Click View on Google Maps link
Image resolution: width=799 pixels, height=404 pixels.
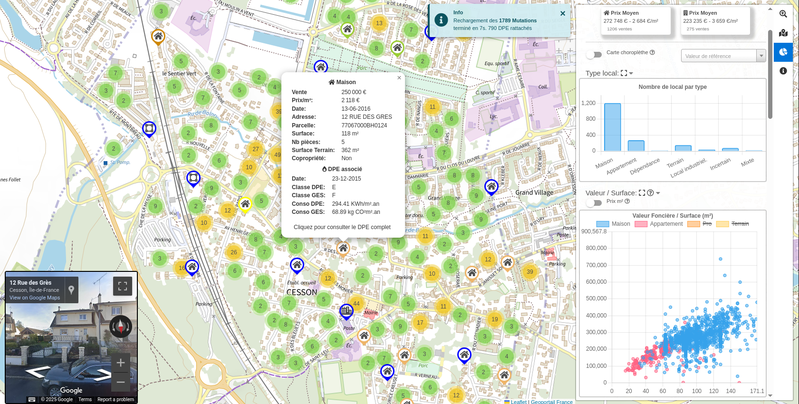tap(35, 298)
